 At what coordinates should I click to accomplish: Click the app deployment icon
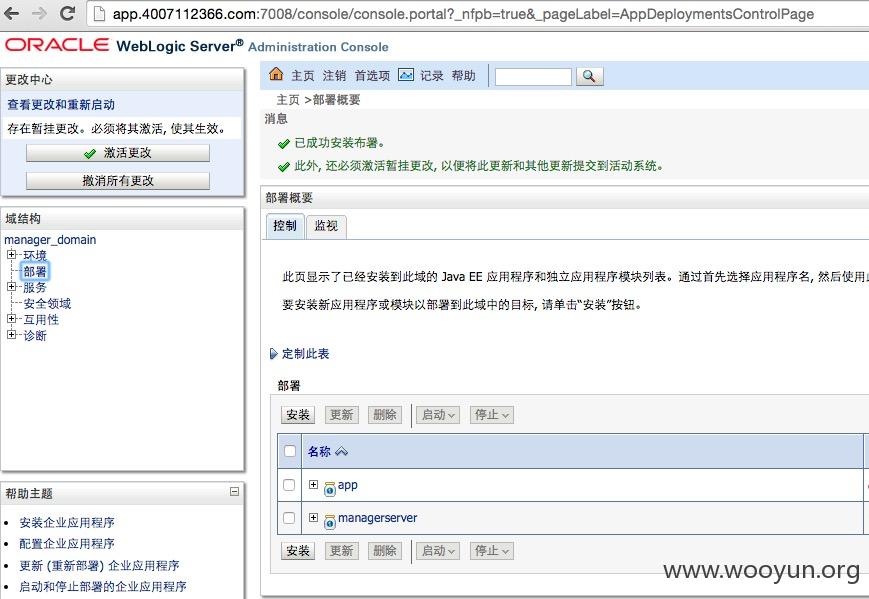(x=330, y=488)
